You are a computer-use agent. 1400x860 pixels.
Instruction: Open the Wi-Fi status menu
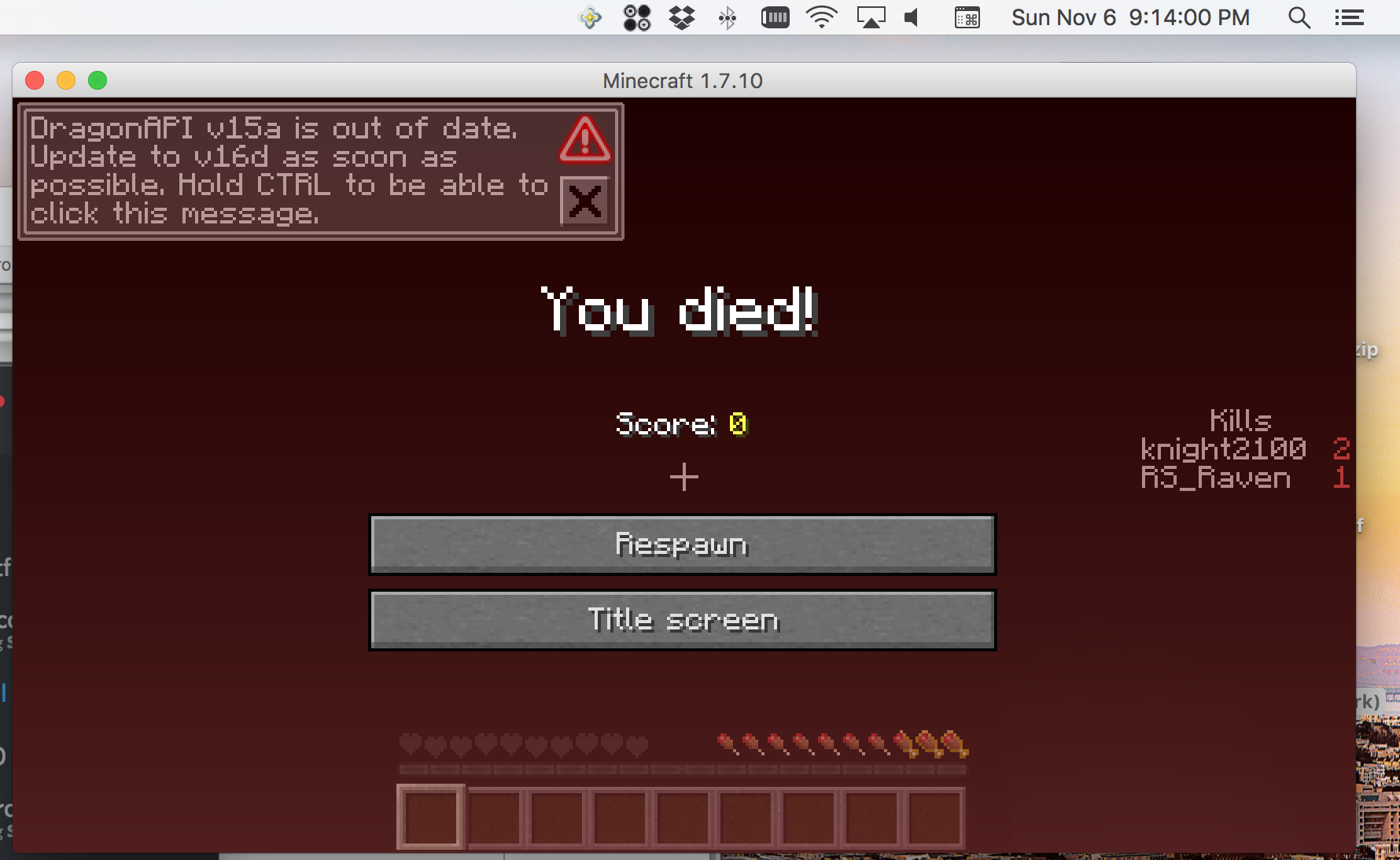tap(821, 17)
